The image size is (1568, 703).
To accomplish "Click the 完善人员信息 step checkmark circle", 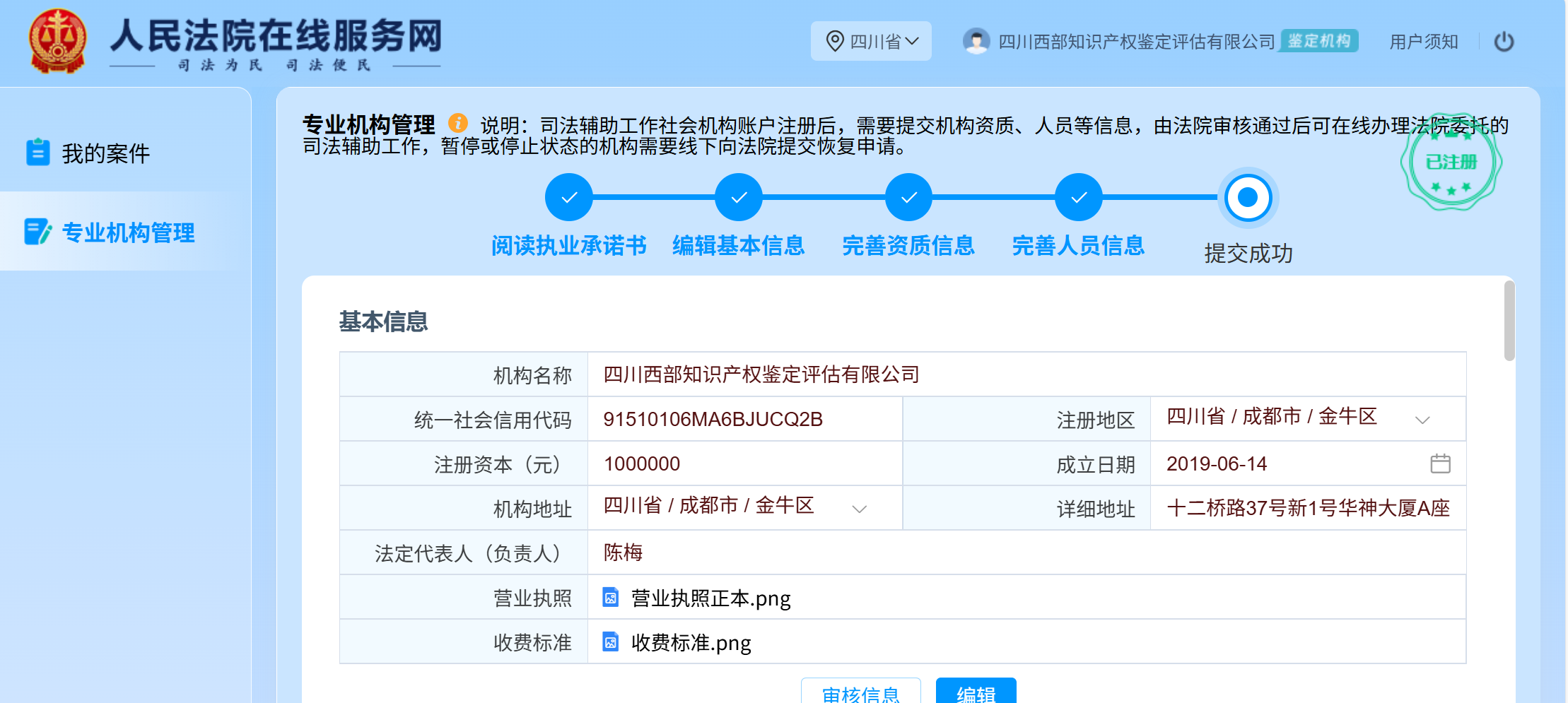I will tap(1078, 197).
